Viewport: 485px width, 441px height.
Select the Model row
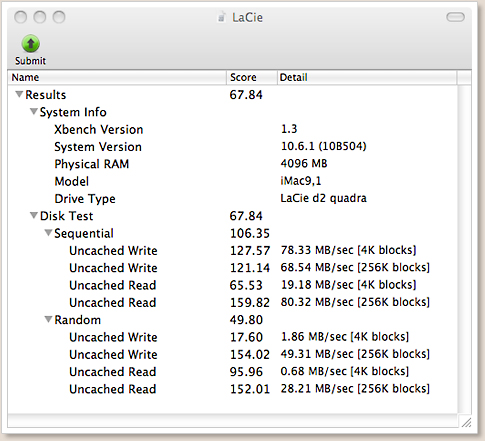click(232, 181)
